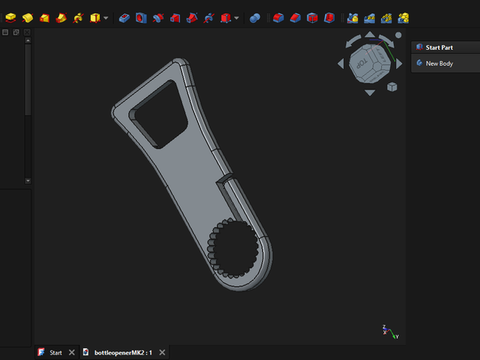Image resolution: width=480 pixels, height=360 pixels.
Task: Click the navigation cube left arrow
Action: tap(341, 64)
